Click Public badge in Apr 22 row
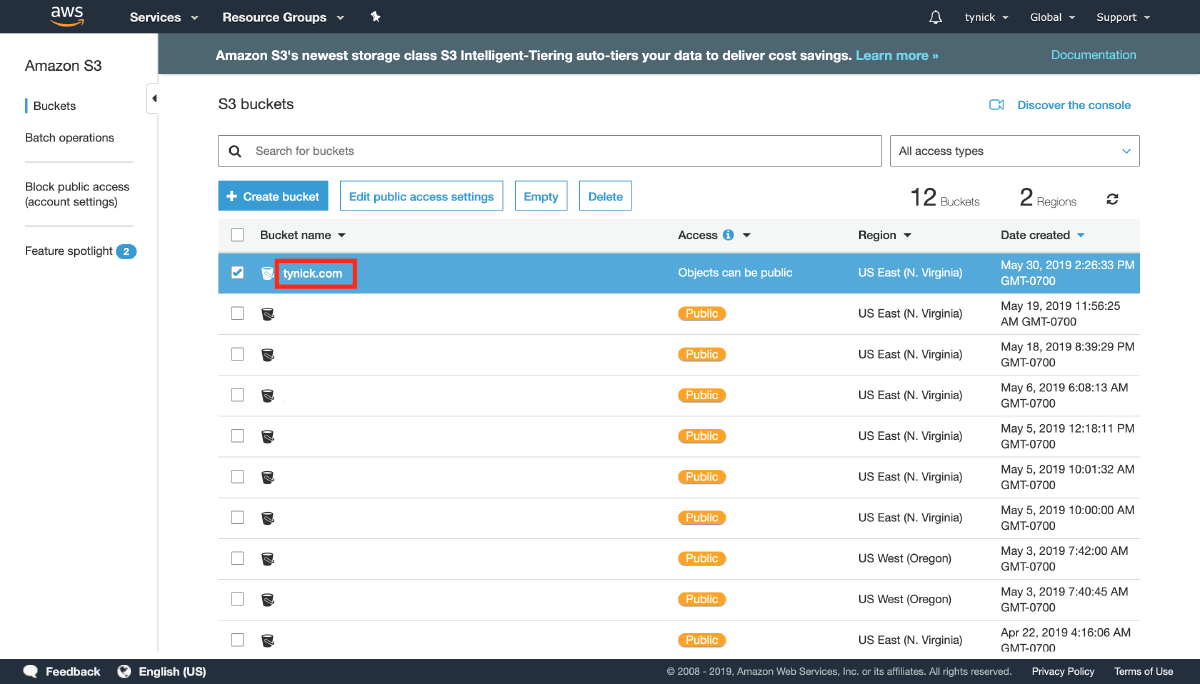1200x684 pixels. click(x=702, y=640)
